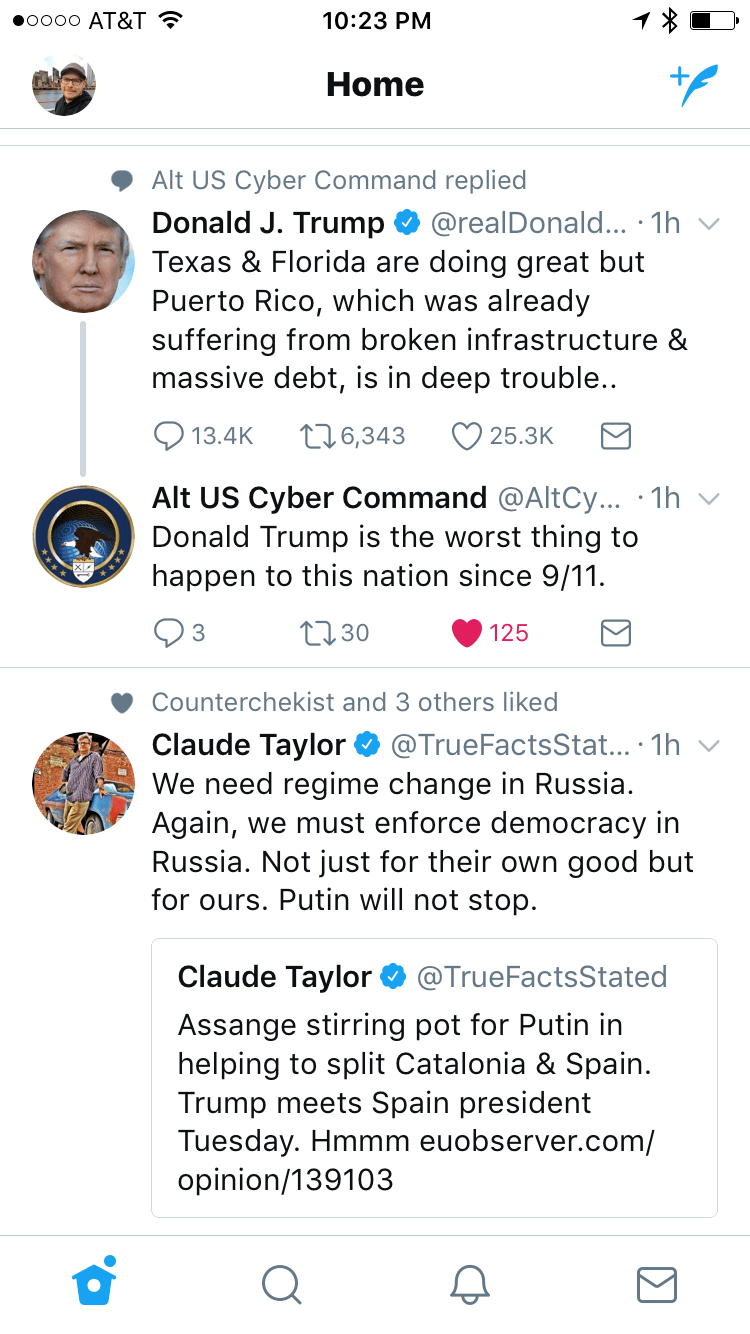The width and height of the screenshot is (750, 1334).
Task: Open the Search tab
Action: tap(281, 1284)
